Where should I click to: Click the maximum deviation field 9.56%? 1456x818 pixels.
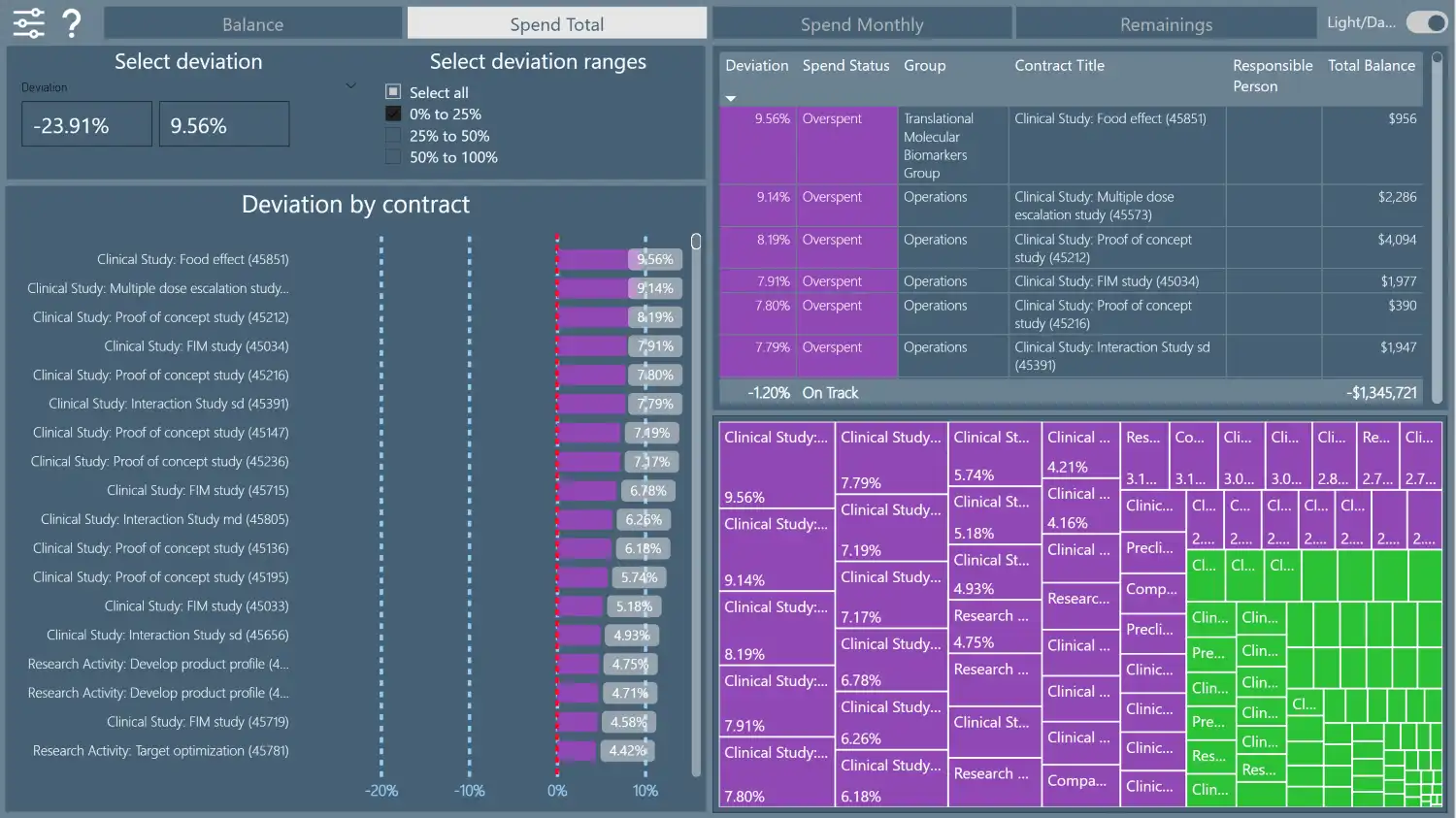click(x=223, y=125)
